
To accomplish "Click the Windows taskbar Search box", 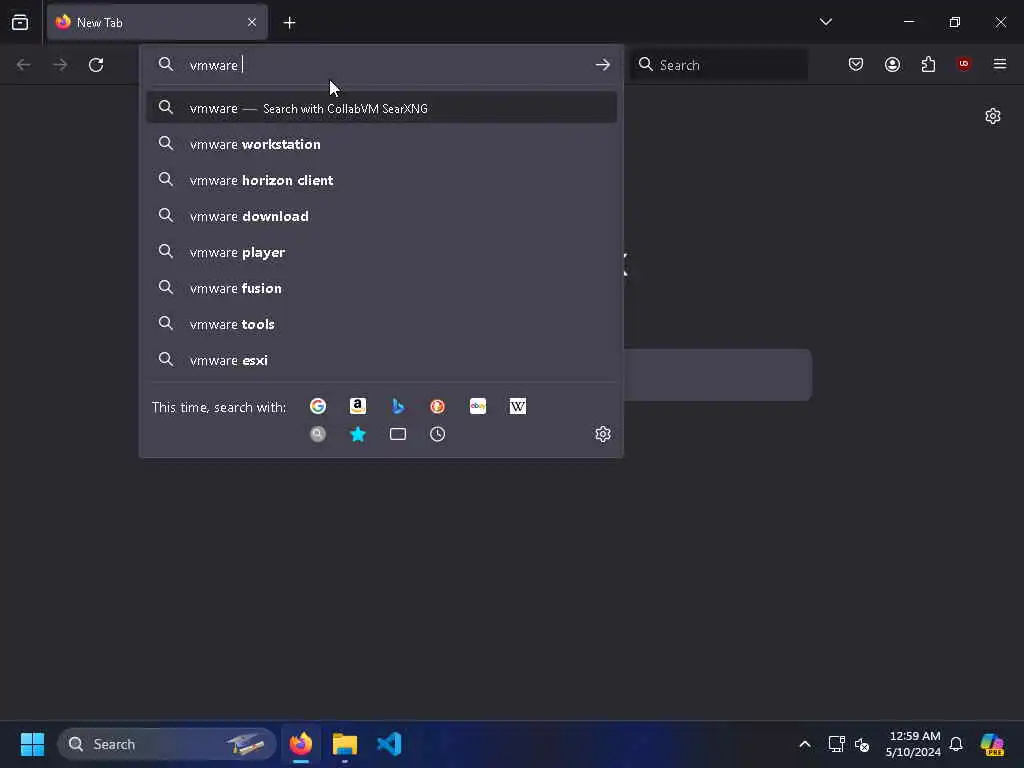I will (x=167, y=744).
